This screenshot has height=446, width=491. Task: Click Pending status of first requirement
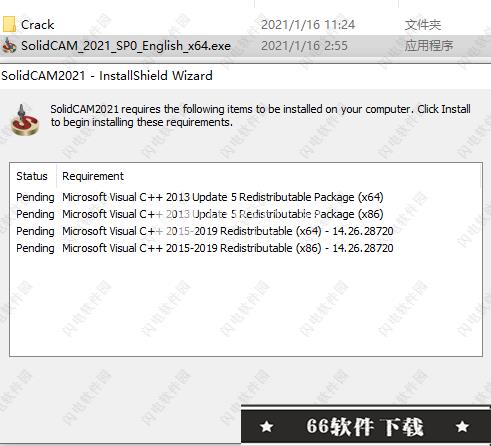coord(35,197)
